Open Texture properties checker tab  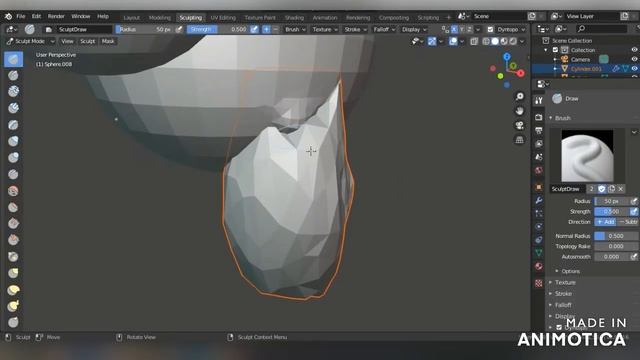(539, 283)
